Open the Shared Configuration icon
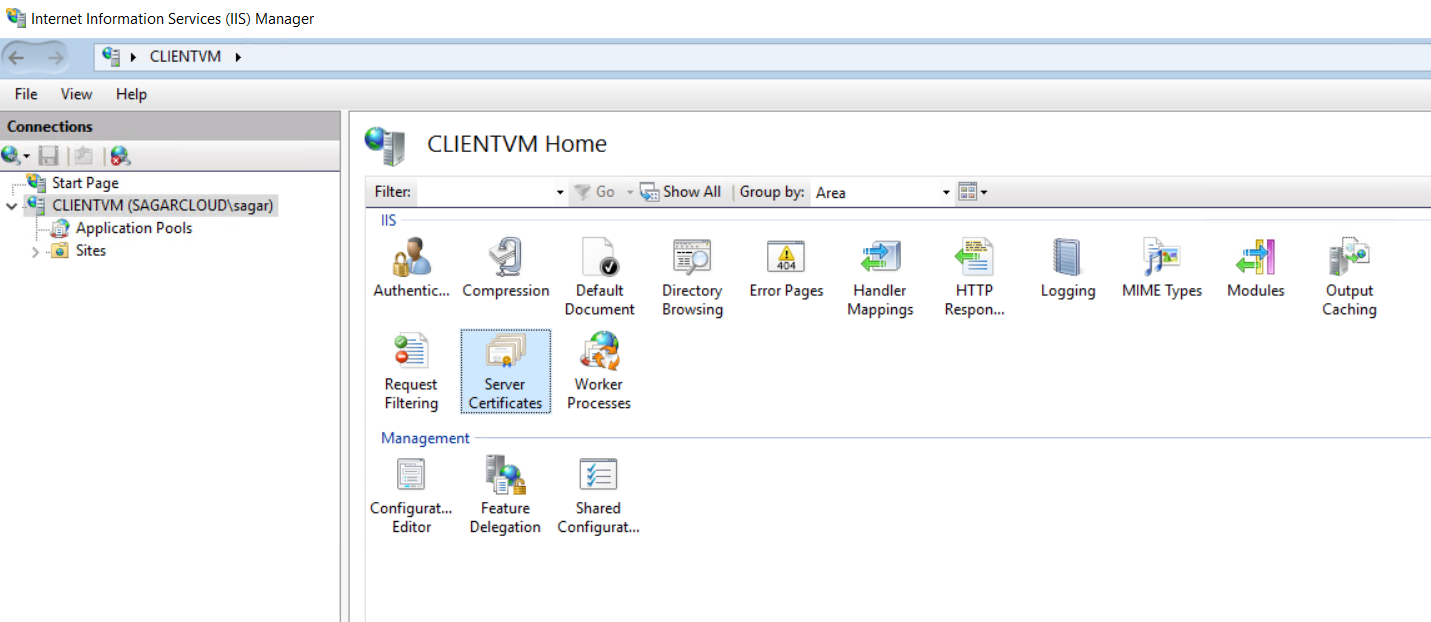The width and height of the screenshot is (1431, 622). point(598,496)
